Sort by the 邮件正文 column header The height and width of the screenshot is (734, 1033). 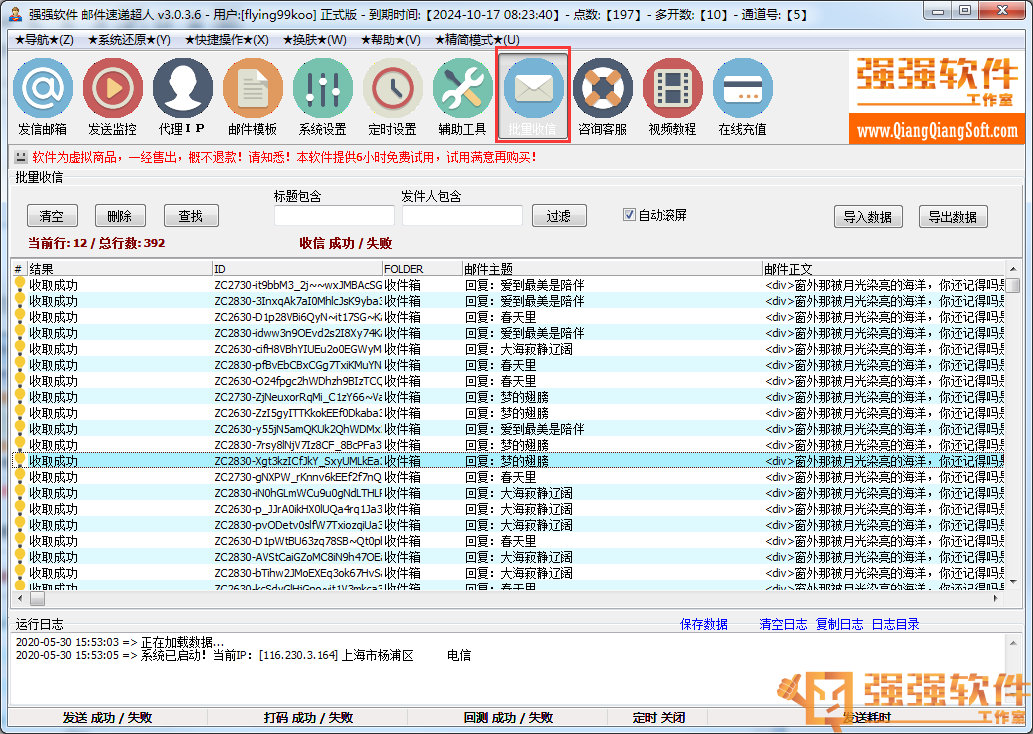click(x=883, y=269)
